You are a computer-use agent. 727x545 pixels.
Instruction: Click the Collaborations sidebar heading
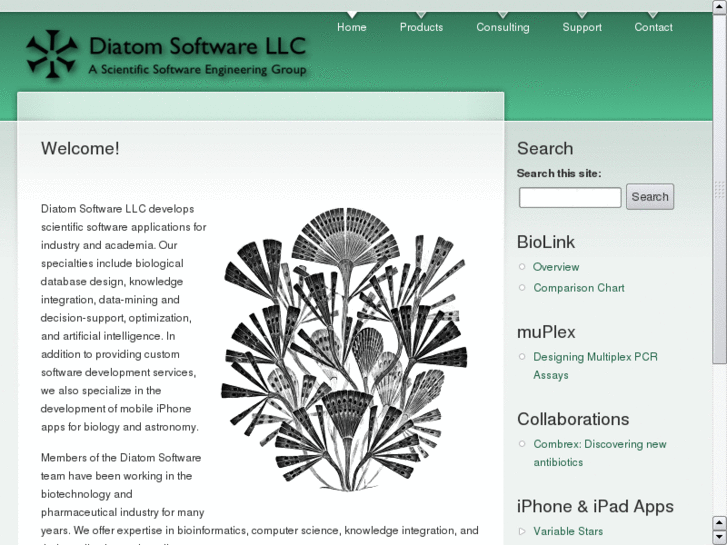[573, 419]
